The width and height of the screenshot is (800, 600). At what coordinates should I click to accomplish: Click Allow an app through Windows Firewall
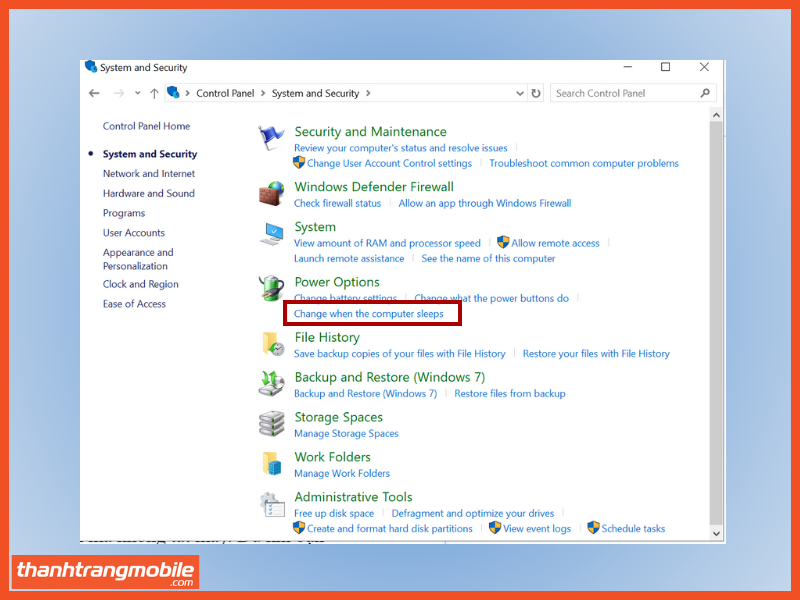pos(485,203)
